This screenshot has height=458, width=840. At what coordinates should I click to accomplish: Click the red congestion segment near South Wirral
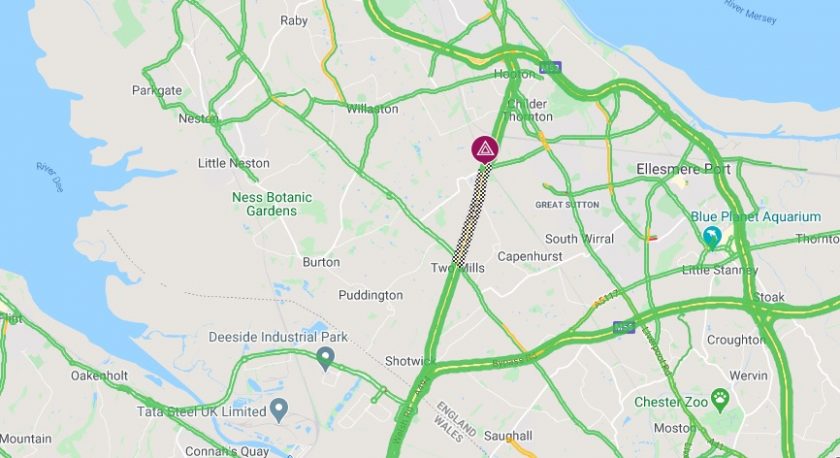coord(652,238)
